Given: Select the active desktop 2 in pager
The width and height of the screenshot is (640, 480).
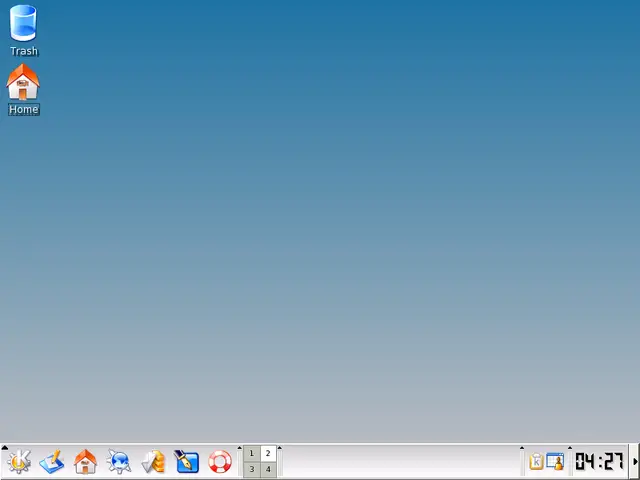Looking at the screenshot, I should click(x=268, y=454).
